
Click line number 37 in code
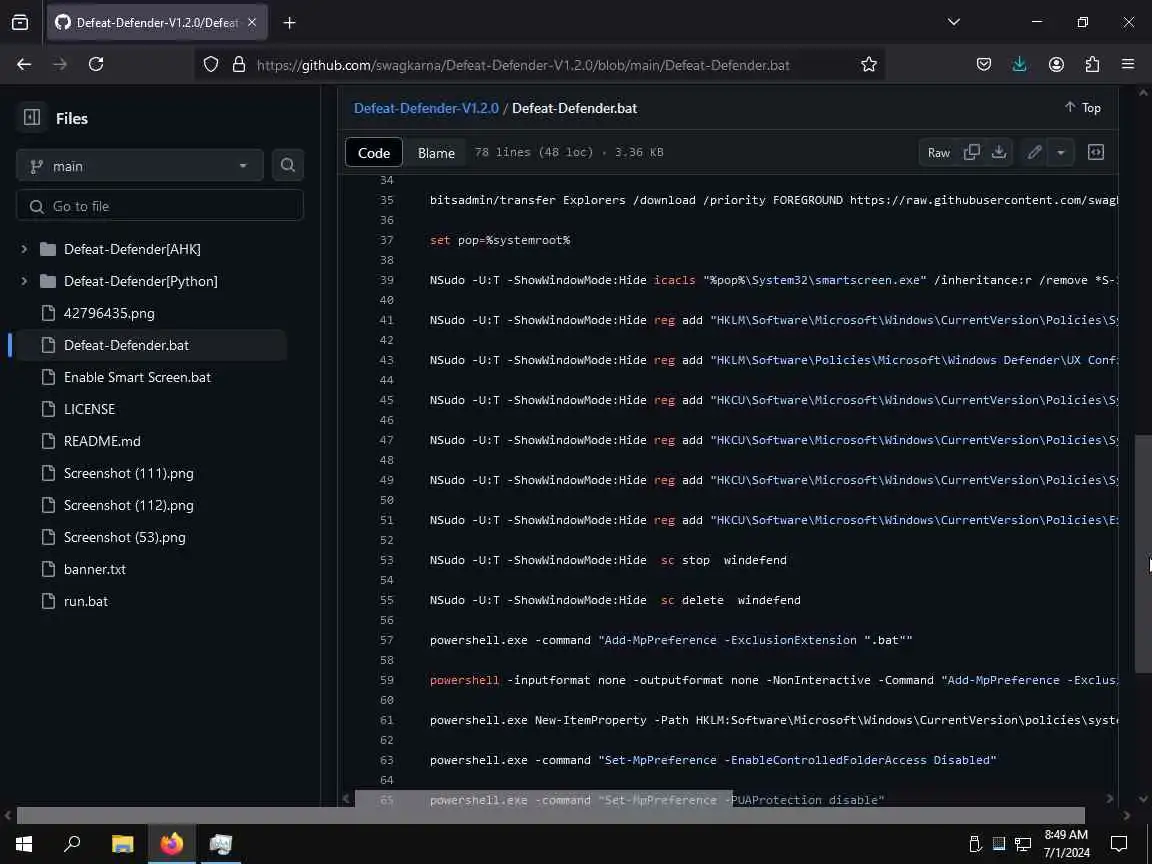coord(386,240)
